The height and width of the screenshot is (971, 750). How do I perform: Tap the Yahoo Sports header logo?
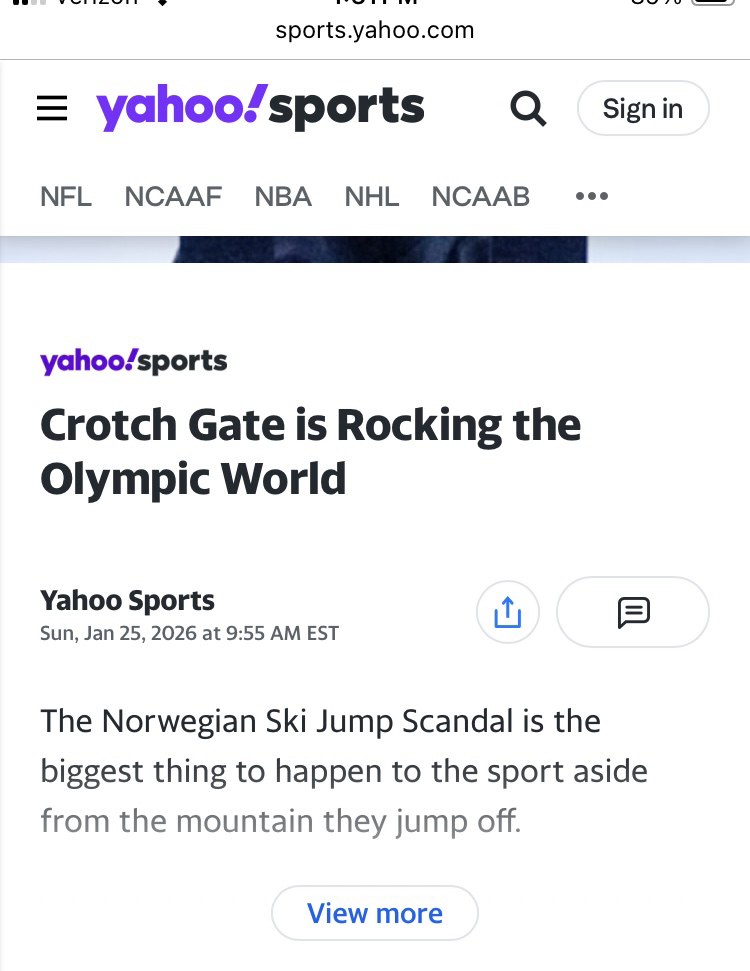pos(260,108)
